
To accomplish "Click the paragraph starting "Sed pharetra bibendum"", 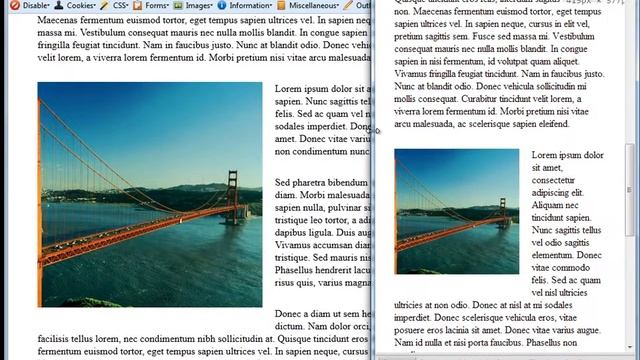I will [322, 232].
